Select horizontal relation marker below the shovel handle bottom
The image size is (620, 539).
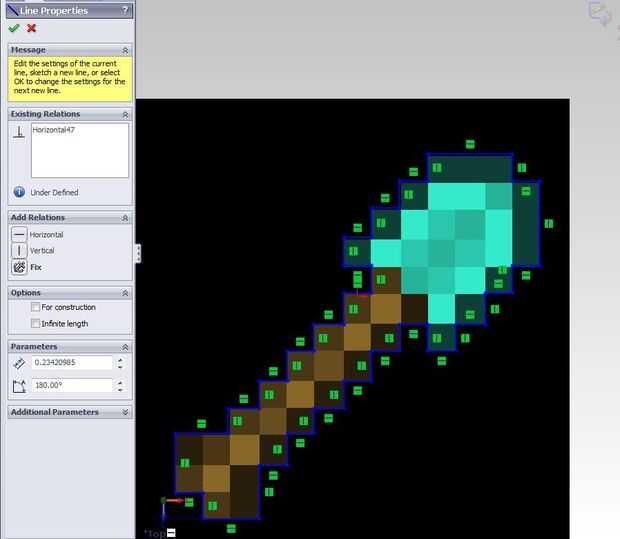[x=231, y=528]
